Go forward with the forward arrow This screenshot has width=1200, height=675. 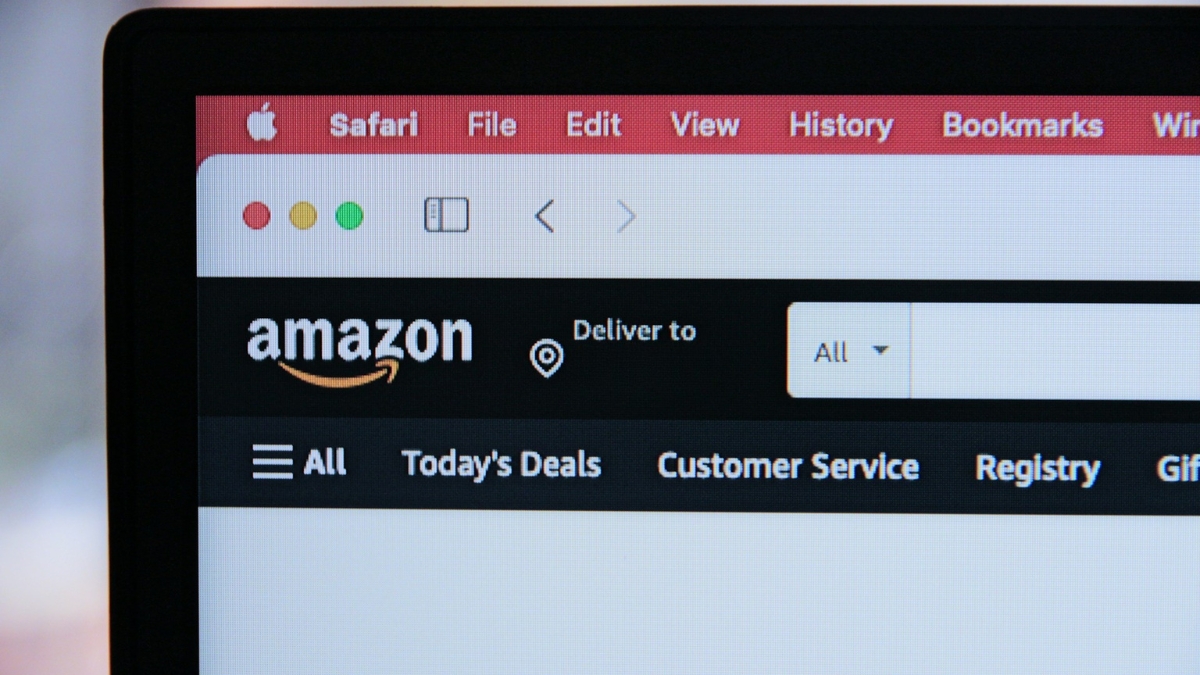pyautogui.click(x=626, y=216)
